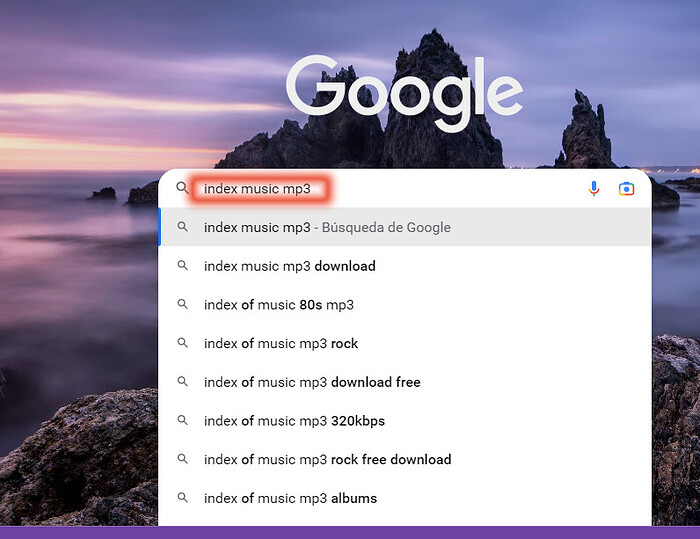This screenshot has height=539, width=700.
Task: Click the voice search microphone icon
Action: click(594, 189)
